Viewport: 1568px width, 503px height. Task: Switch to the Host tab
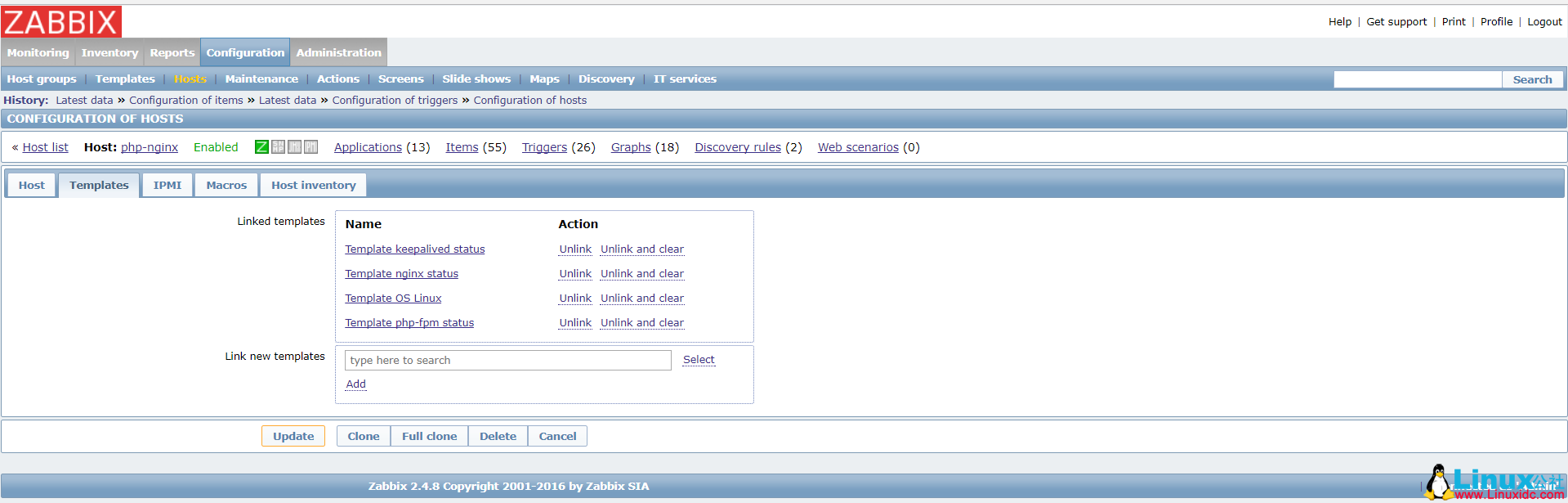click(32, 186)
